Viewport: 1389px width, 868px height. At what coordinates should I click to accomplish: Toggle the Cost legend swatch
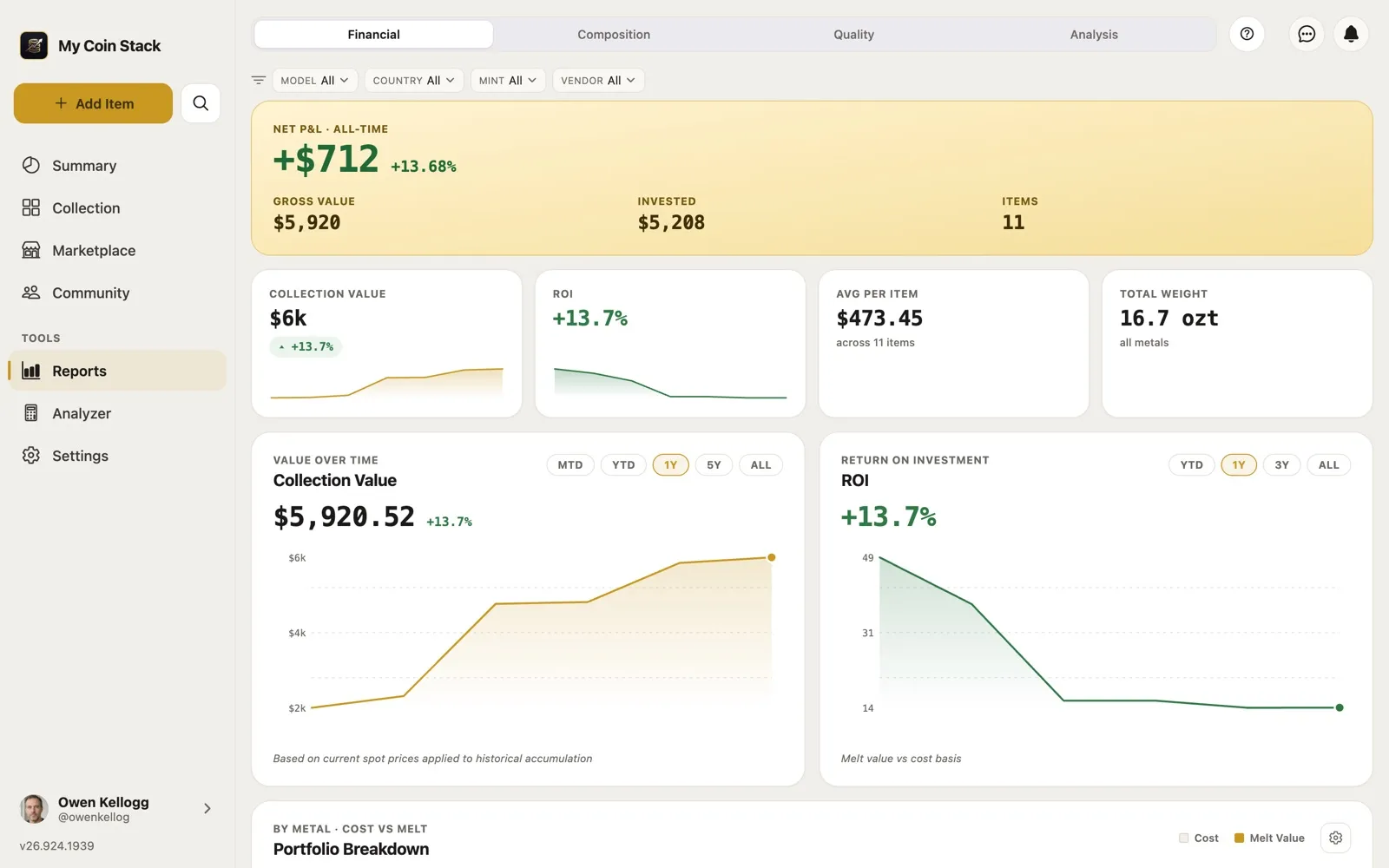pos(1183,838)
